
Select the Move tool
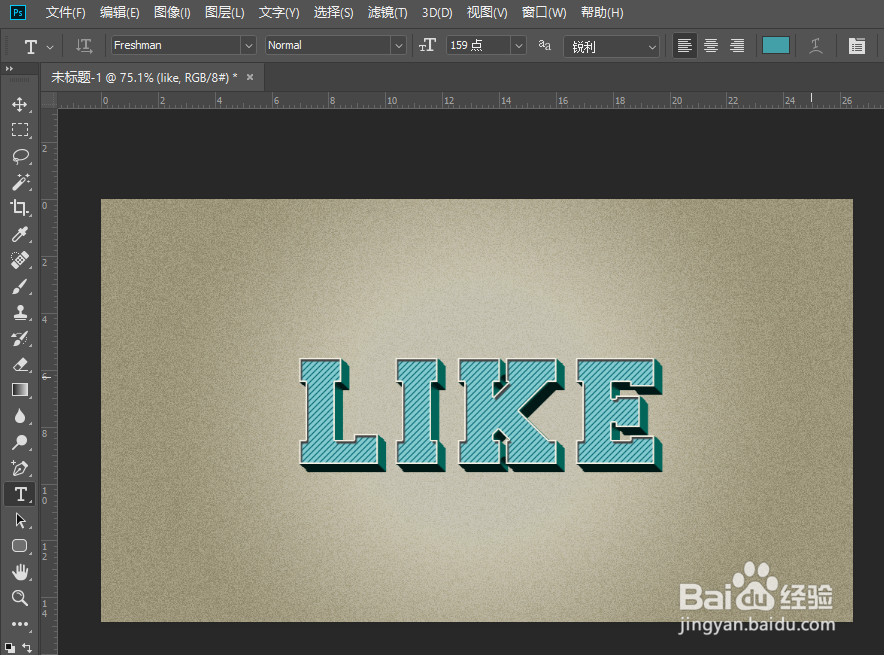20,104
